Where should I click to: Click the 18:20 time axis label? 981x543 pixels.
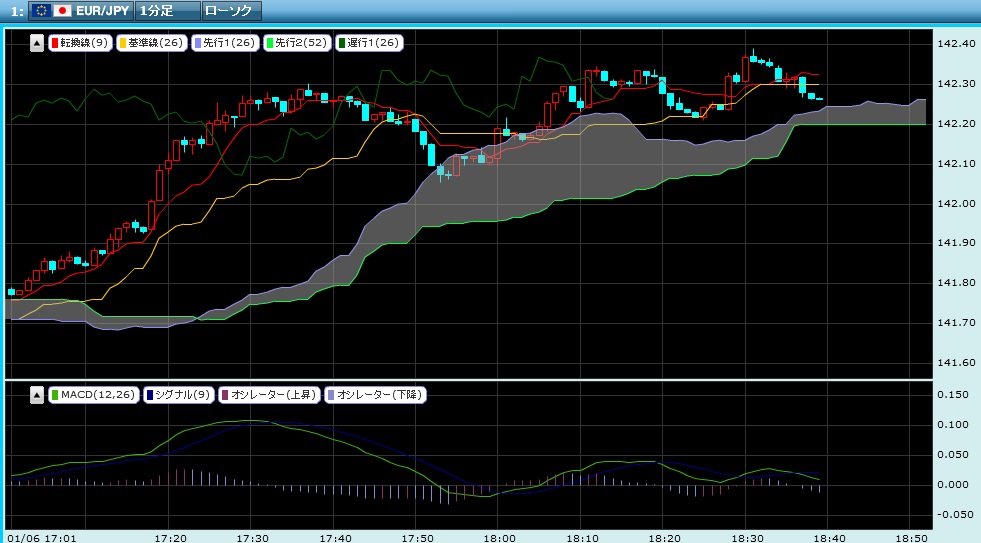[664, 538]
